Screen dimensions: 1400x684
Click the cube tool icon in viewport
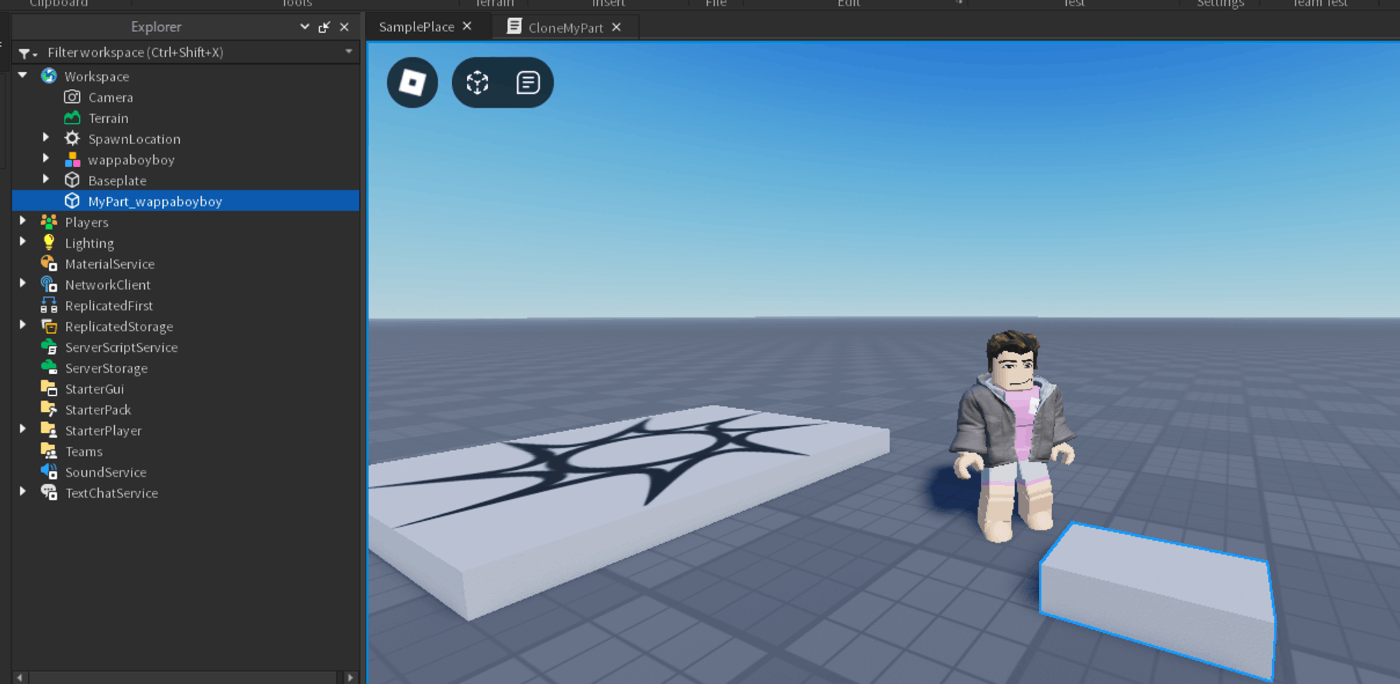pyautogui.click(x=478, y=83)
